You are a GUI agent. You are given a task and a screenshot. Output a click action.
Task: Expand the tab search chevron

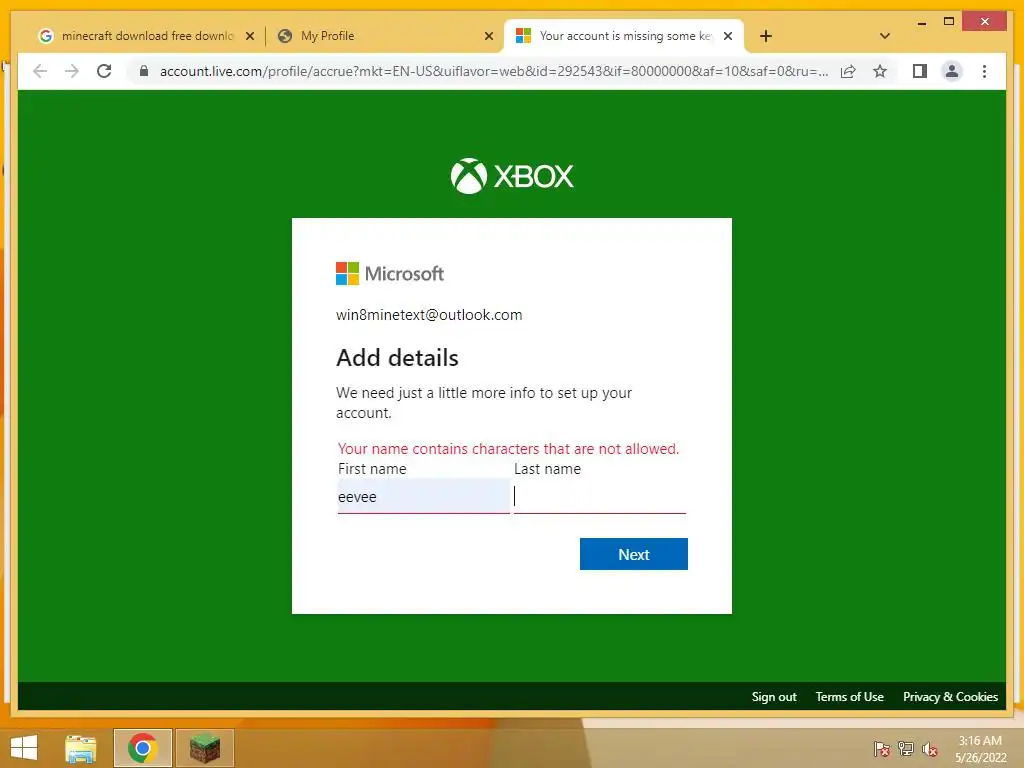[x=885, y=36]
